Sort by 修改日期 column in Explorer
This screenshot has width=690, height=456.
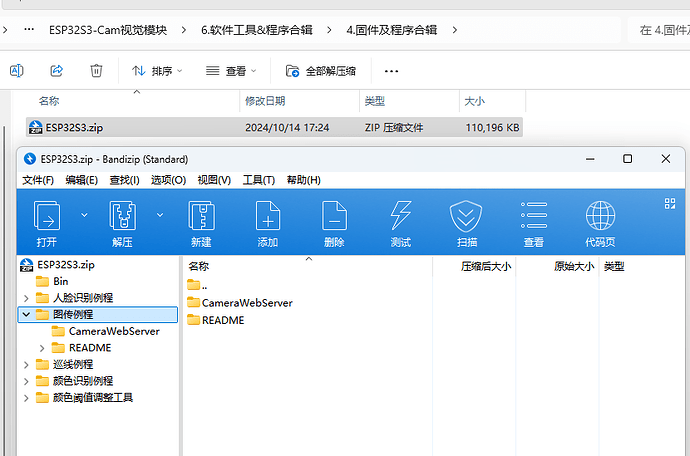pyautogui.click(x=265, y=101)
